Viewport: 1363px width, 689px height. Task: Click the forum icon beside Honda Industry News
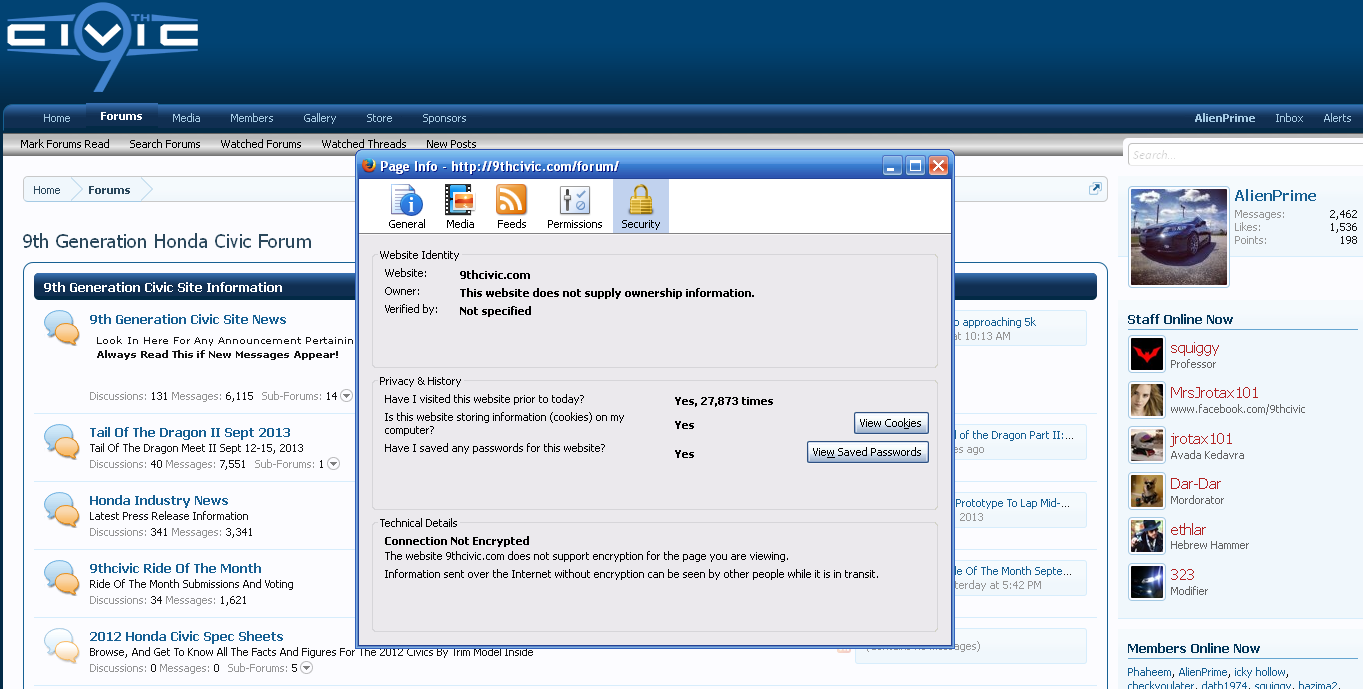point(61,510)
